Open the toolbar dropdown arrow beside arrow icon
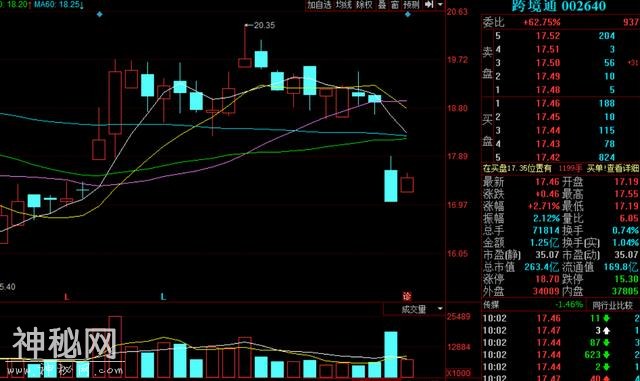The width and height of the screenshot is (640, 381). coord(440,4)
